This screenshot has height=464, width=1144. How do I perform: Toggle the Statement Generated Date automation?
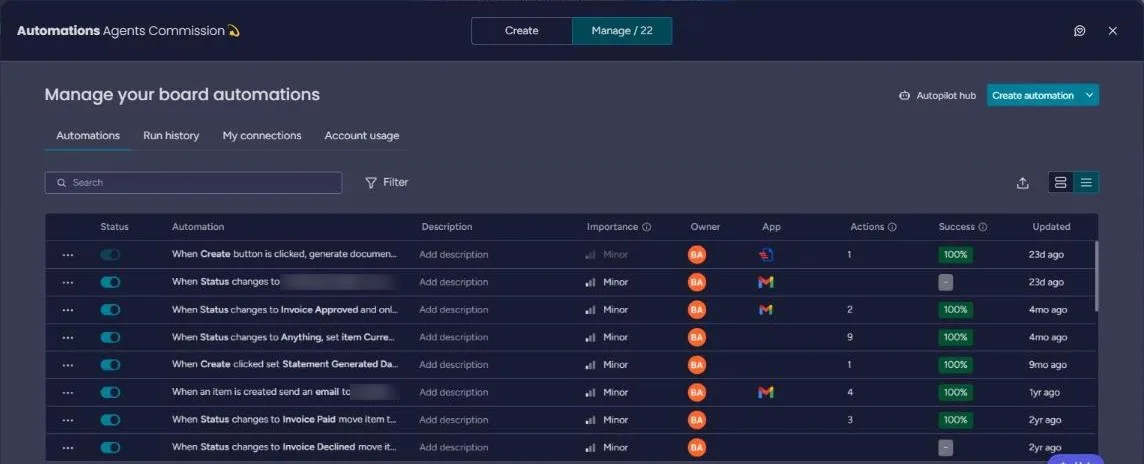point(110,365)
